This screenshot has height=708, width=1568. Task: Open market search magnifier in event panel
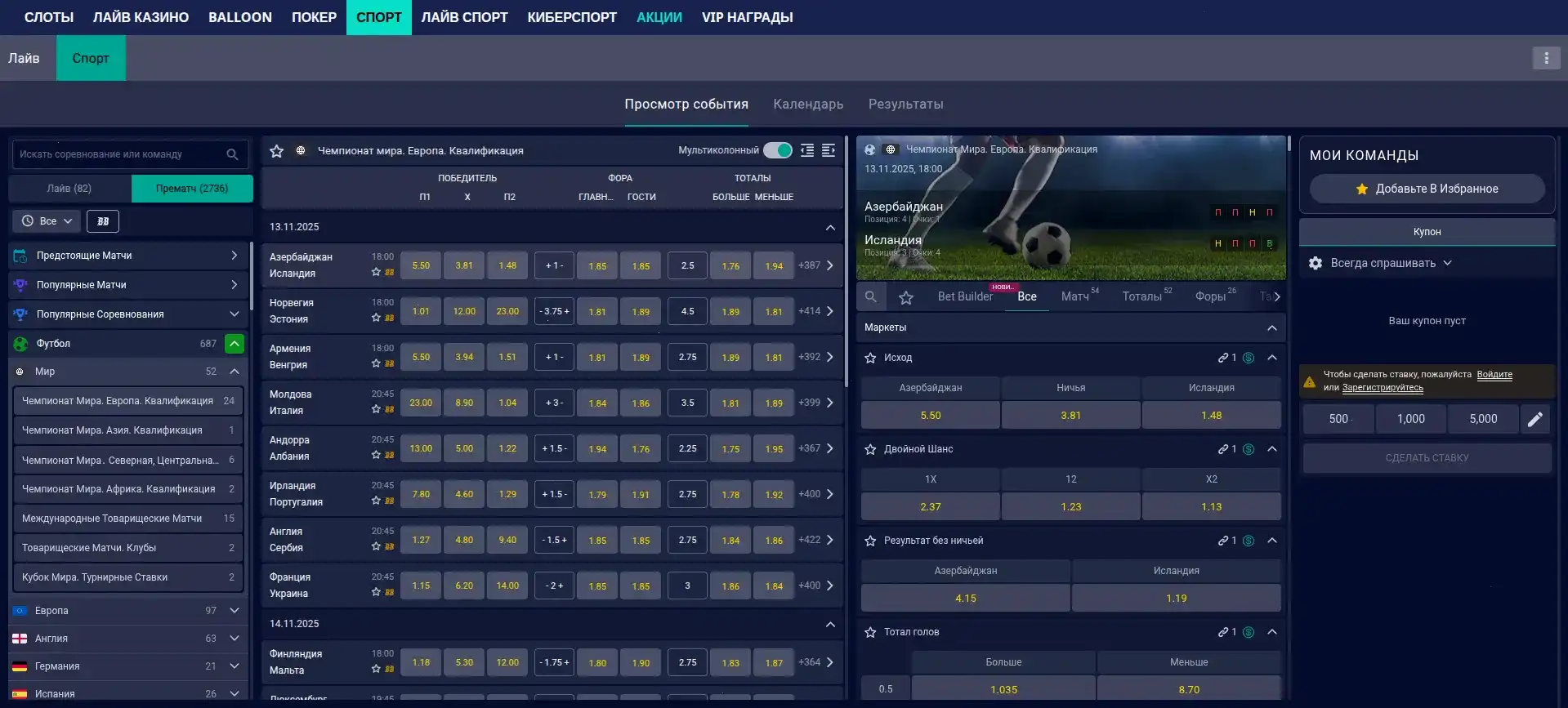pos(871,297)
